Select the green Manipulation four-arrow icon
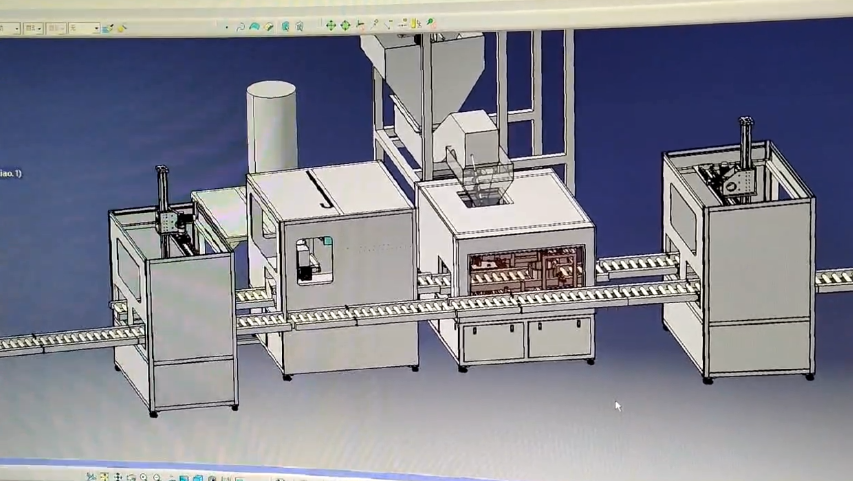This screenshot has height=481, width=853. point(330,25)
